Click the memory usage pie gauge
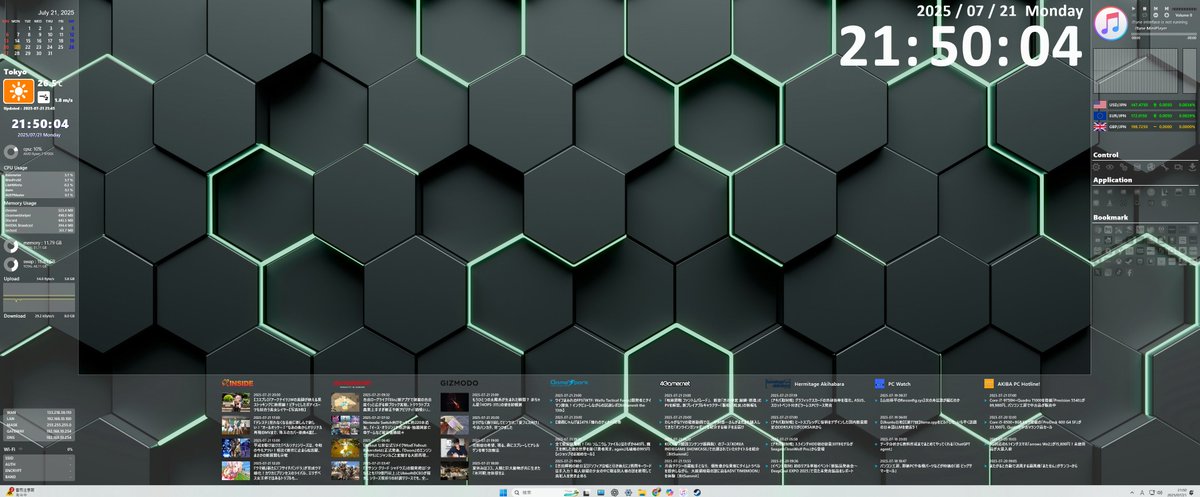 (11, 247)
